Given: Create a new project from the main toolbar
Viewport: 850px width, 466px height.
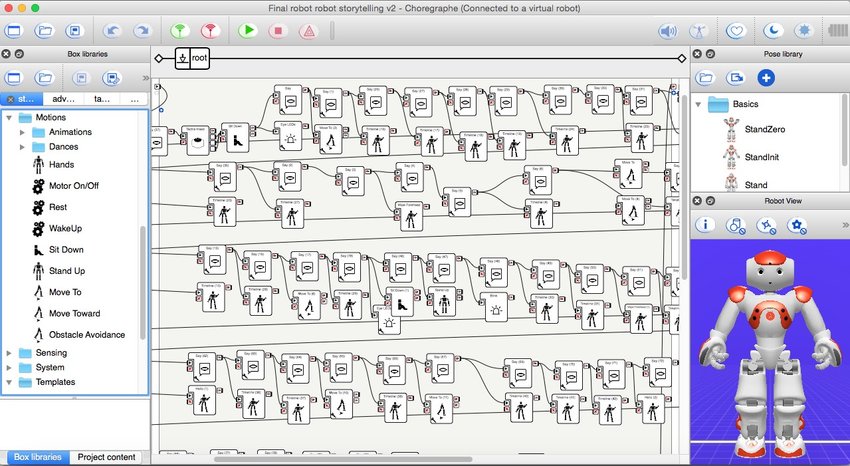Looking at the screenshot, I should (14, 30).
